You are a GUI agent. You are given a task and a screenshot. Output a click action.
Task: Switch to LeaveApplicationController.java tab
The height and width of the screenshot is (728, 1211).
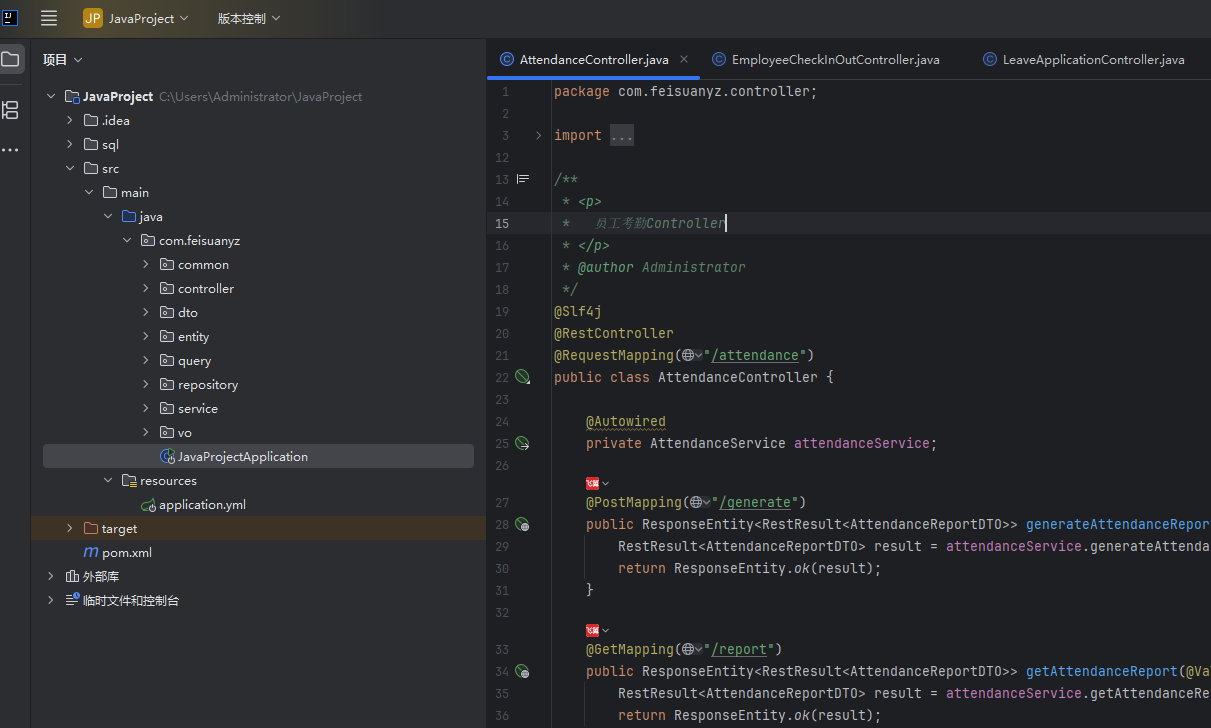click(1093, 60)
